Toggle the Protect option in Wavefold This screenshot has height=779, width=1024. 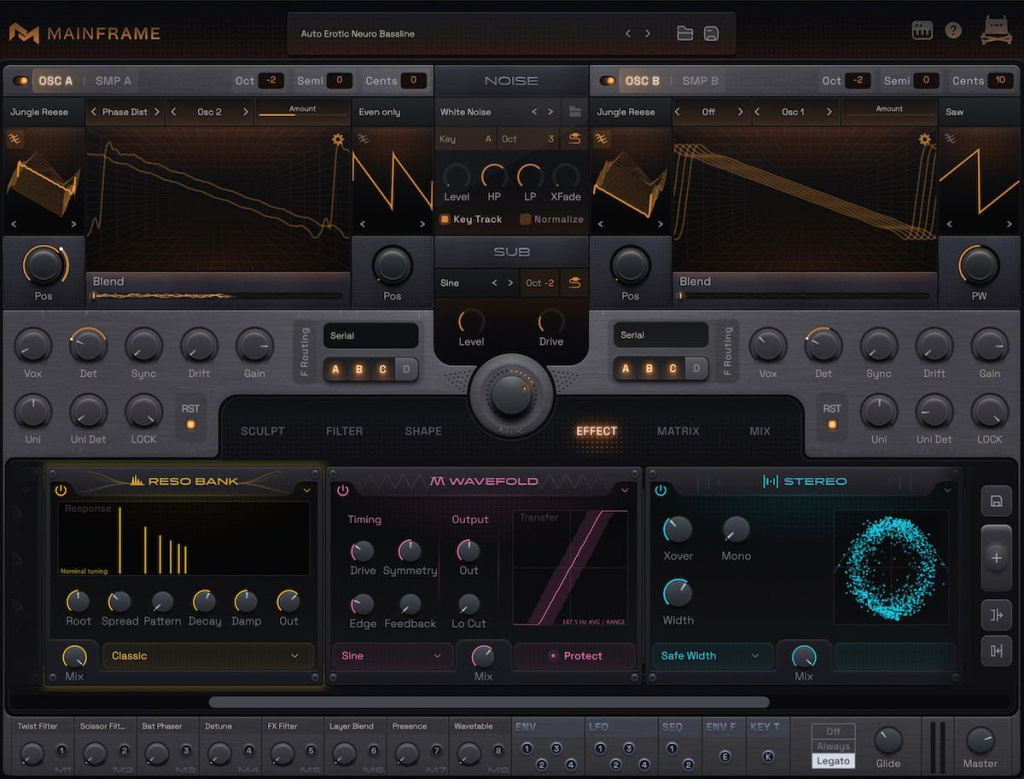point(575,656)
